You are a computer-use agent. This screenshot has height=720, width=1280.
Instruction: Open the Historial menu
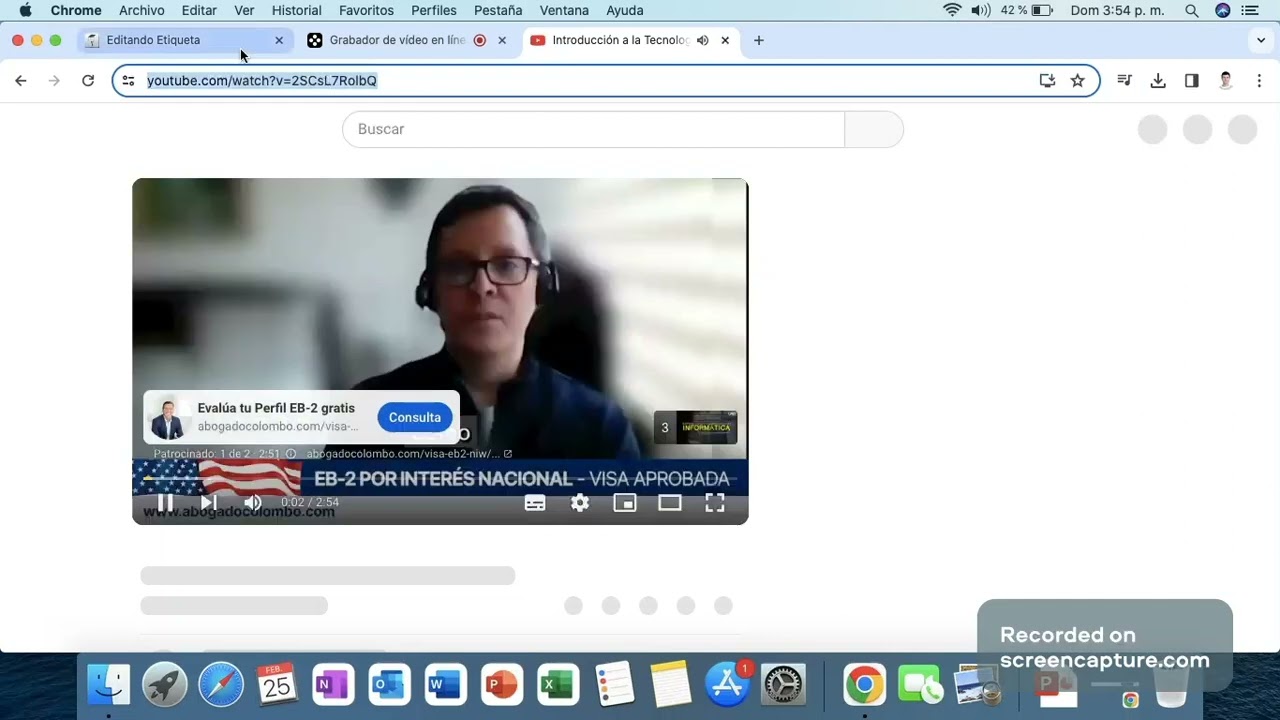point(297,10)
